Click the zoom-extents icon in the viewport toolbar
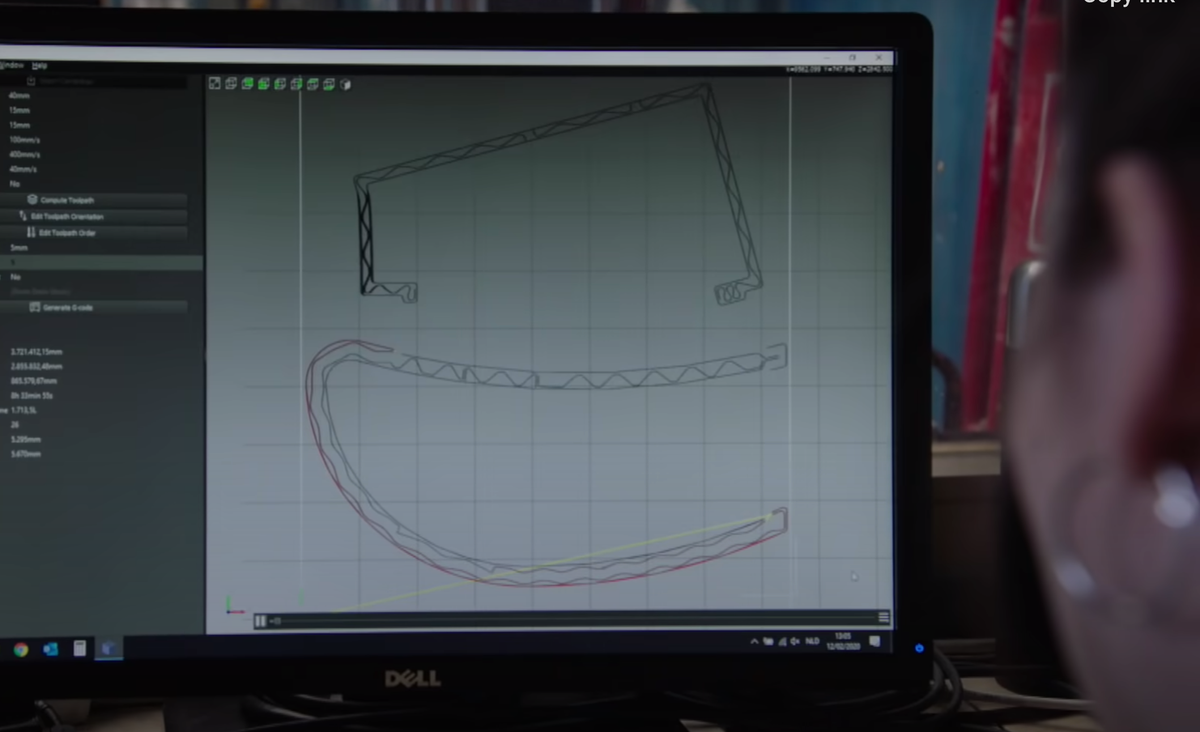1200x732 pixels. click(x=214, y=83)
